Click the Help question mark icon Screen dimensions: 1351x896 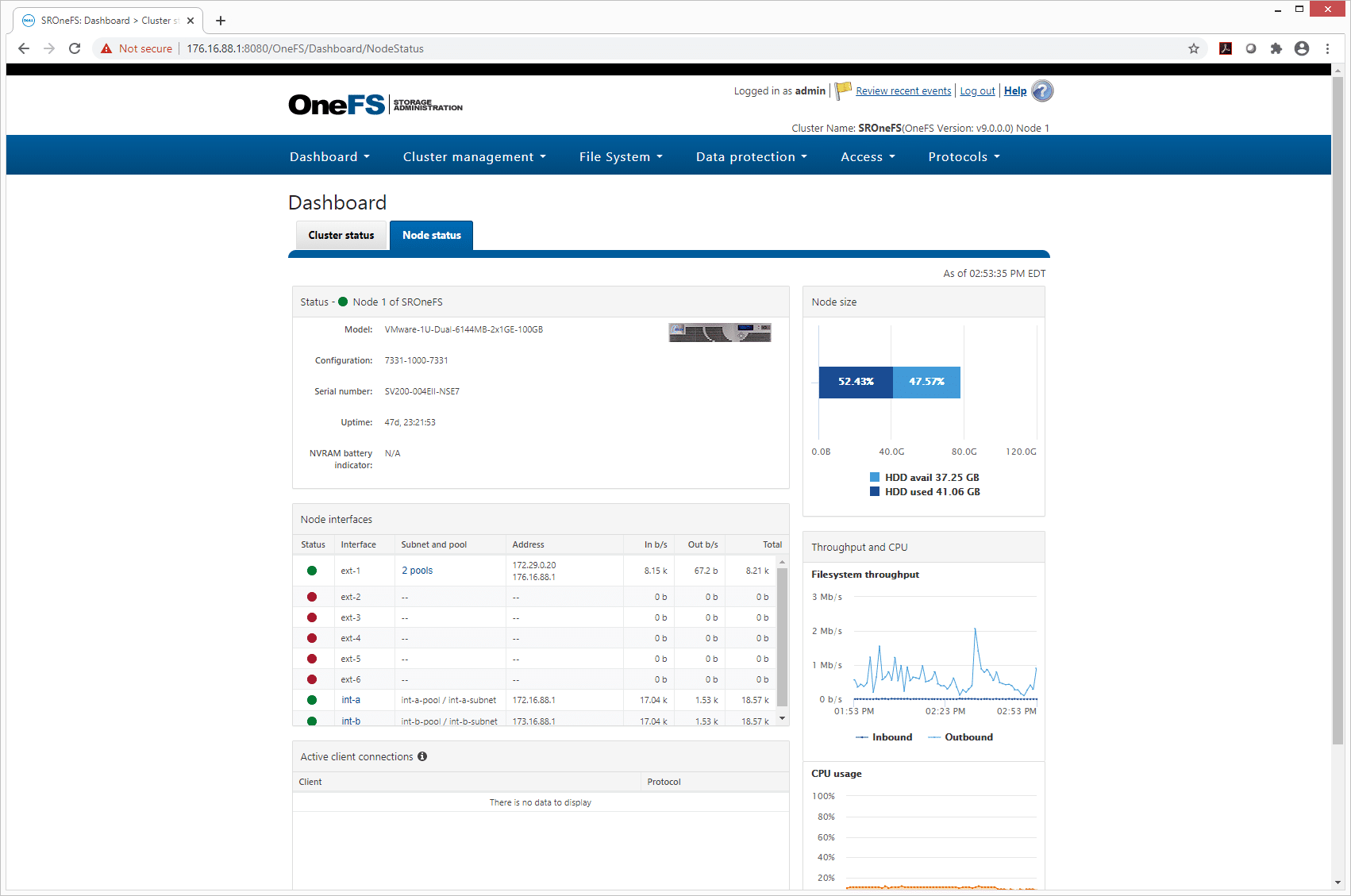pos(1042,91)
